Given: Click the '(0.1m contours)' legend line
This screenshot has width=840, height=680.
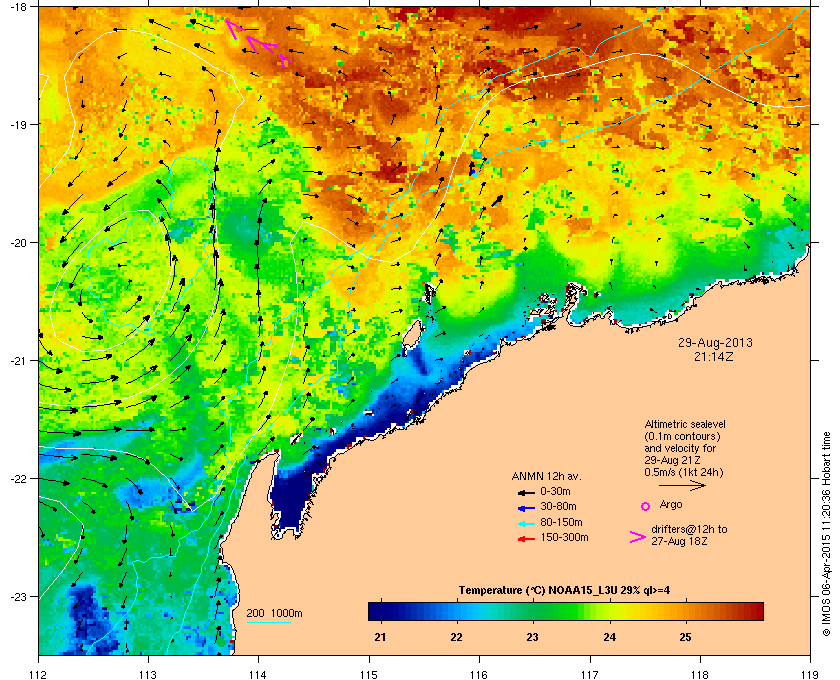Looking at the screenshot, I should click(682, 436).
